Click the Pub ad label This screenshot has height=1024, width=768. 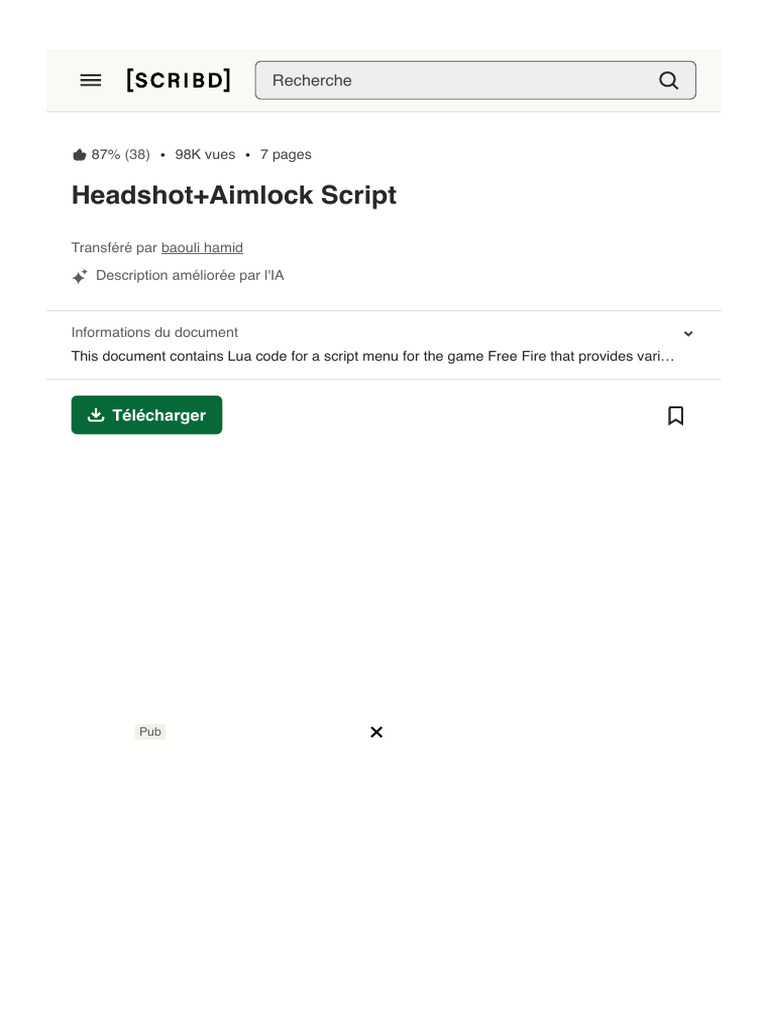point(150,731)
